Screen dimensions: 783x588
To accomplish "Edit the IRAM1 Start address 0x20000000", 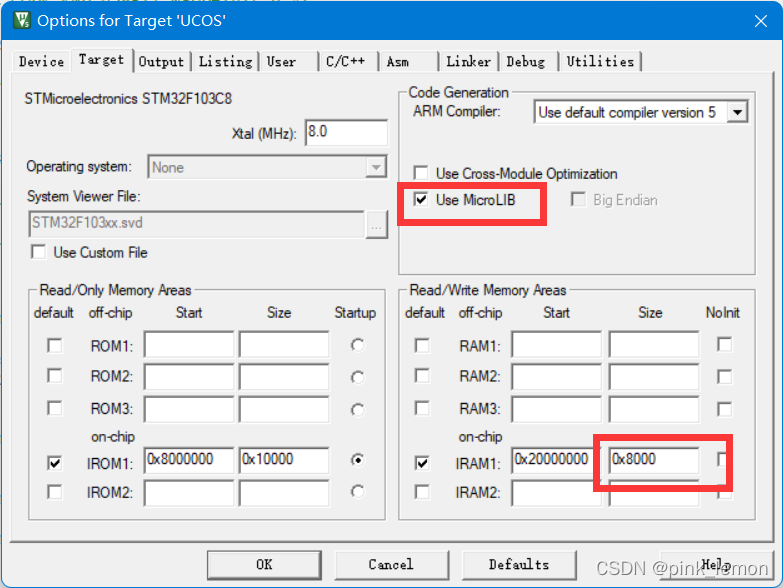I will click(556, 460).
